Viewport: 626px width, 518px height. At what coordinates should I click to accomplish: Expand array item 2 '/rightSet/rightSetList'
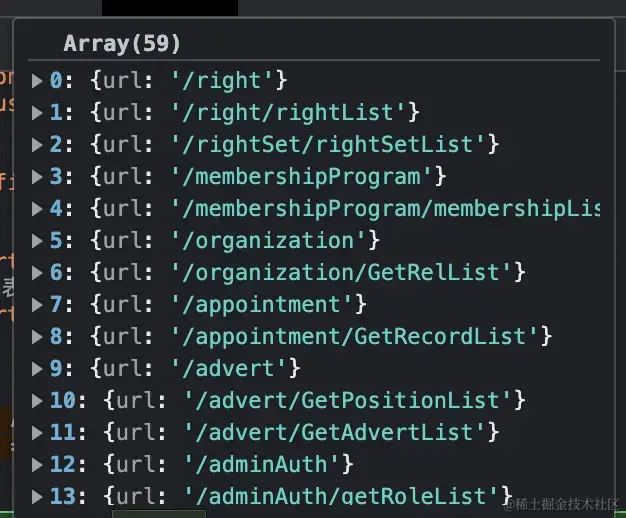click(37, 145)
